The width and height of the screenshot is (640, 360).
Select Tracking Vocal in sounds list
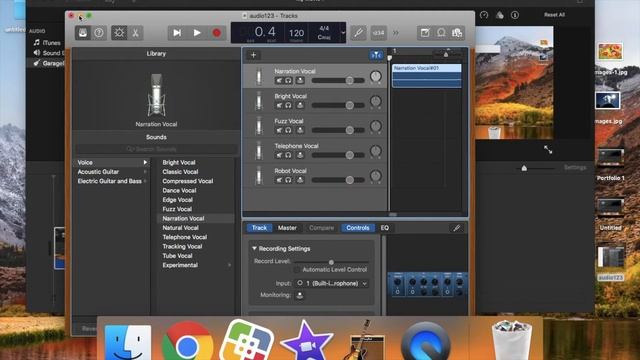(182, 247)
